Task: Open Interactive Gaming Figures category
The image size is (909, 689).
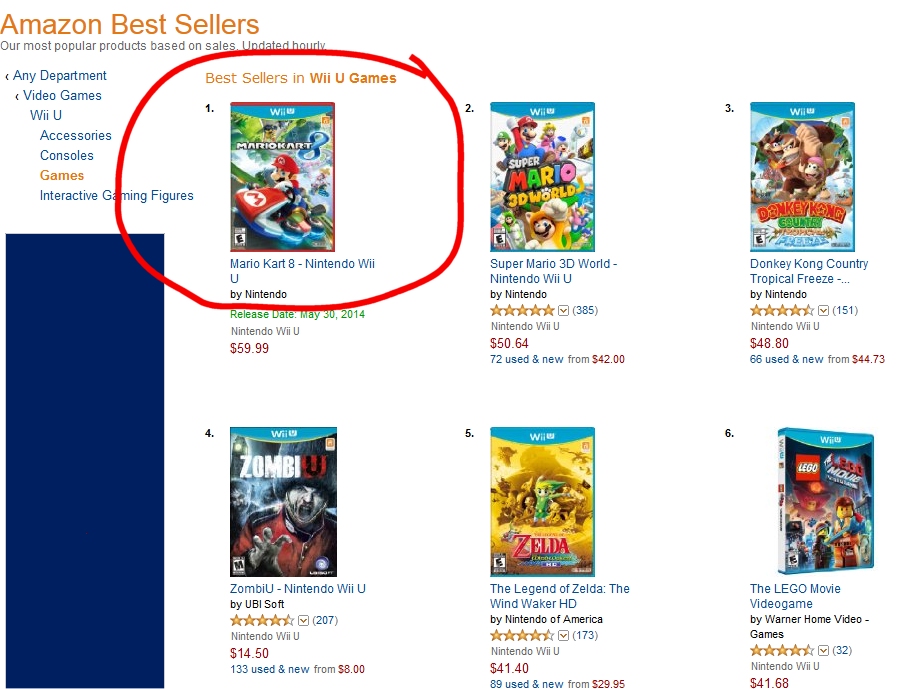Action: click(117, 196)
